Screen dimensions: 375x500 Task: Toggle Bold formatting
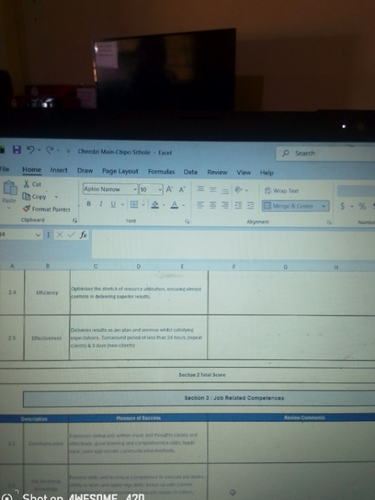click(x=89, y=204)
